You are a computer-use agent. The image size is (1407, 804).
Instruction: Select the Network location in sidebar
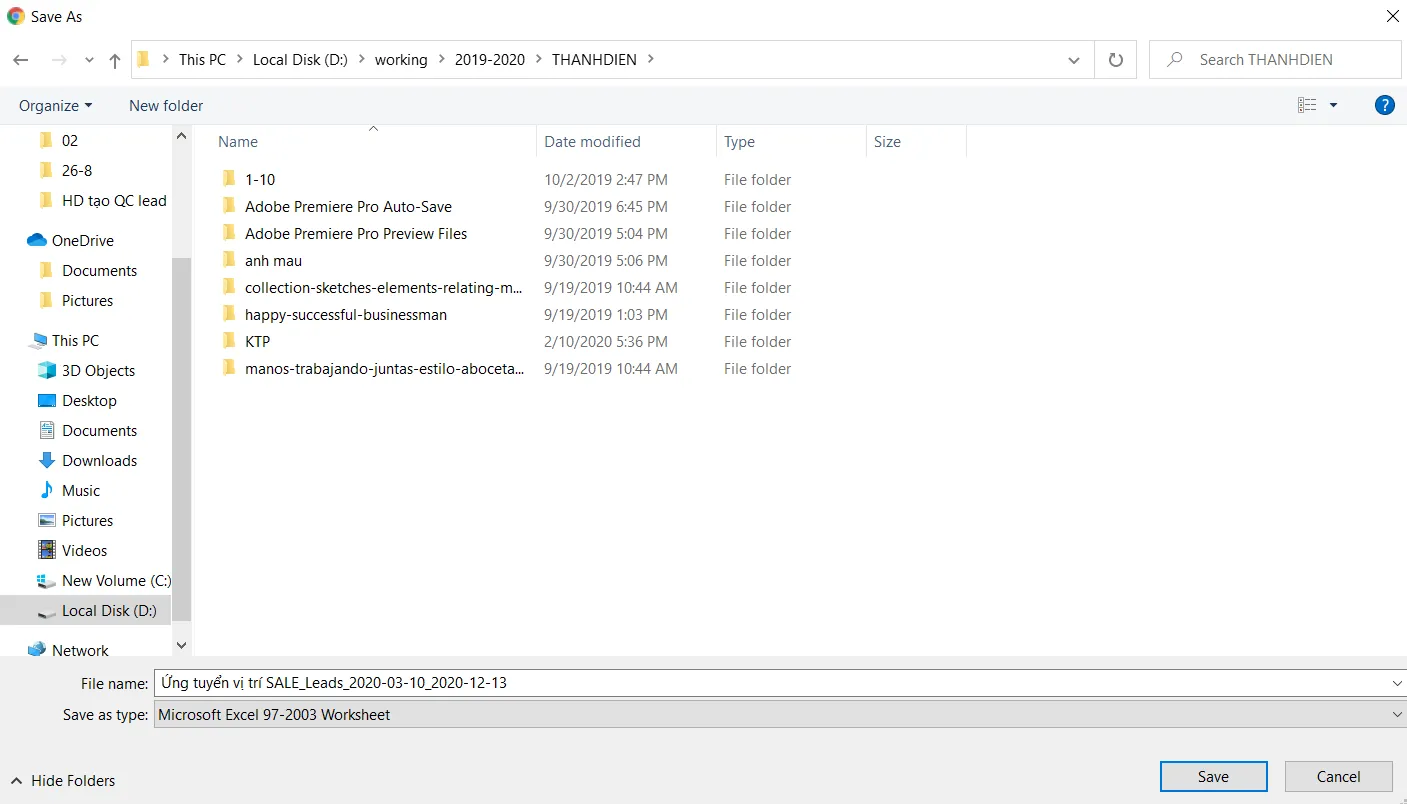coord(80,650)
